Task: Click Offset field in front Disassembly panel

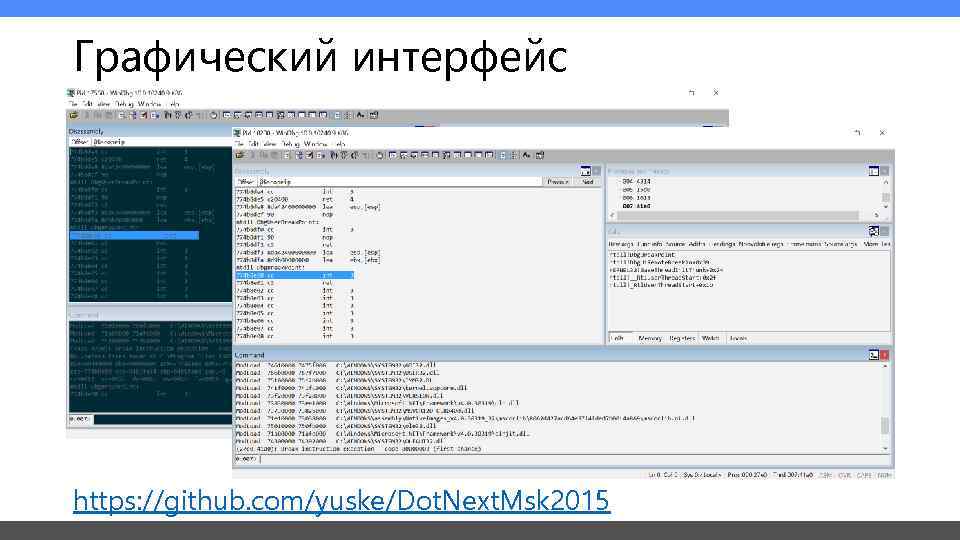Action: click(400, 182)
